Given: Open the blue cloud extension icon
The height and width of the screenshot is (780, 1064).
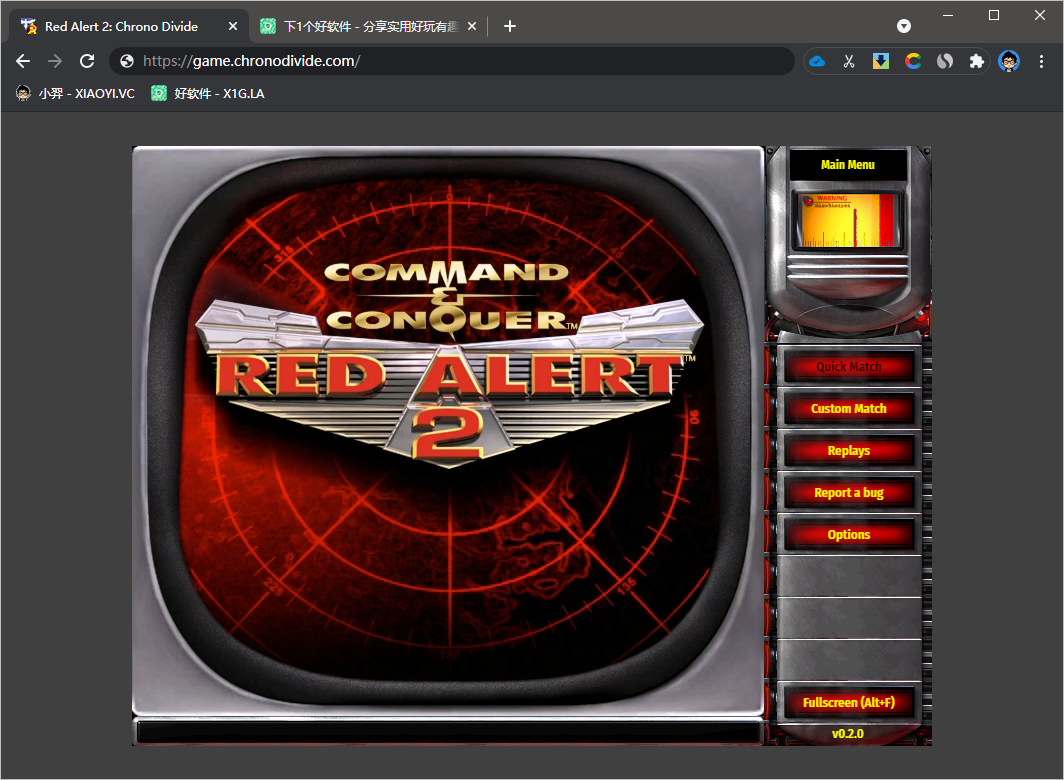Looking at the screenshot, I should (817, 62).
